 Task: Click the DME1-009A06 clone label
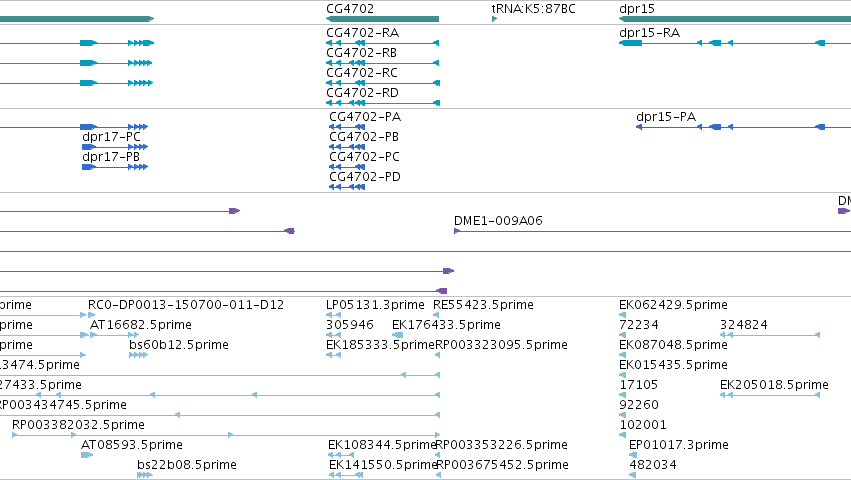tap(498, 221)
